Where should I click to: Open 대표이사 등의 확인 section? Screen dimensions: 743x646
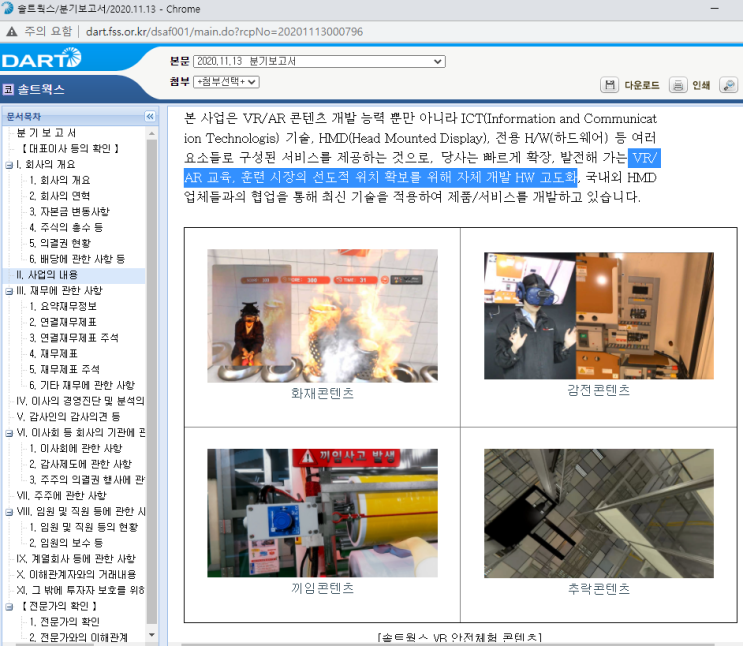70,148
